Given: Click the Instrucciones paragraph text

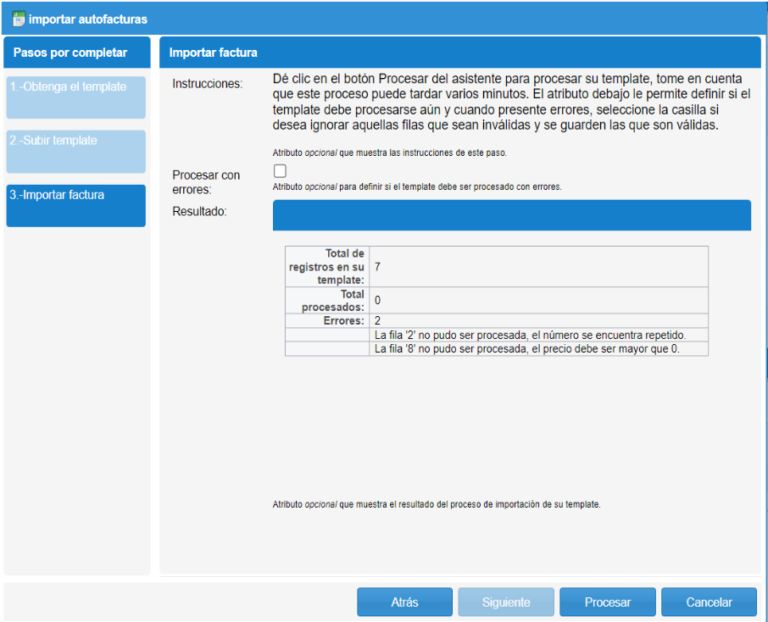Looking at the screenshot, I should pos(510,102).
